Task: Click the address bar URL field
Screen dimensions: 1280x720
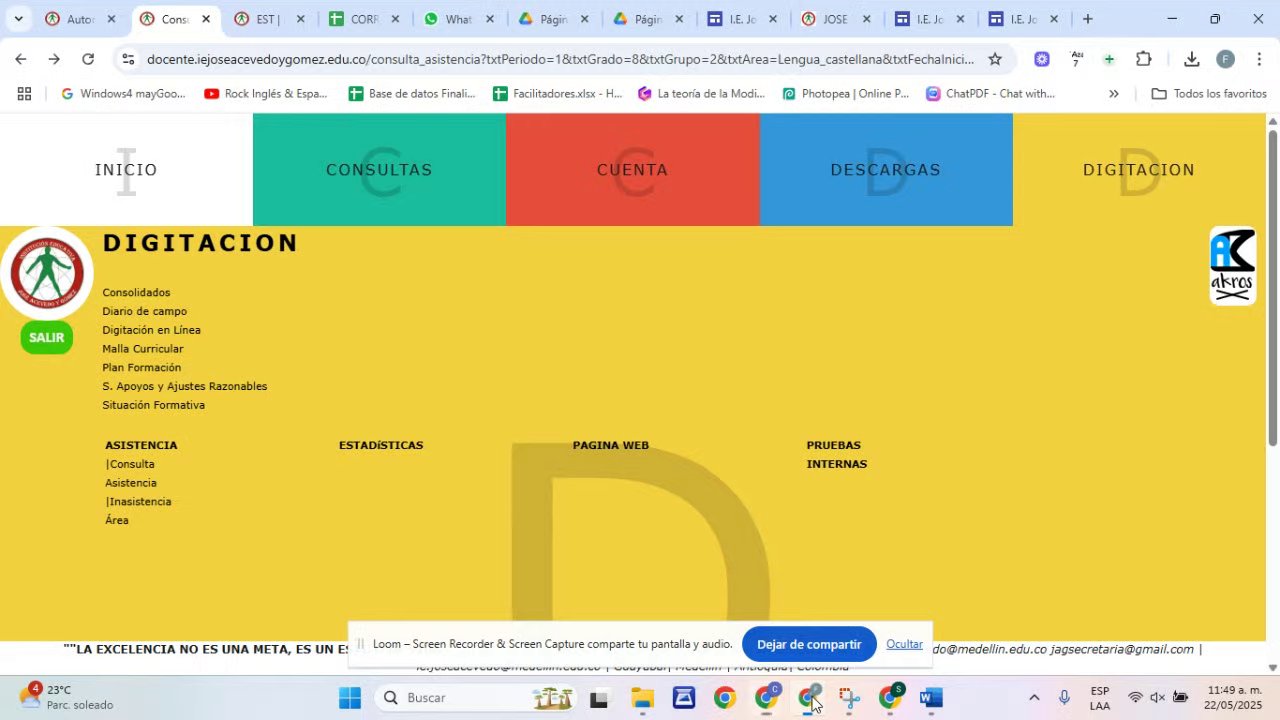Action: [560, 59]
